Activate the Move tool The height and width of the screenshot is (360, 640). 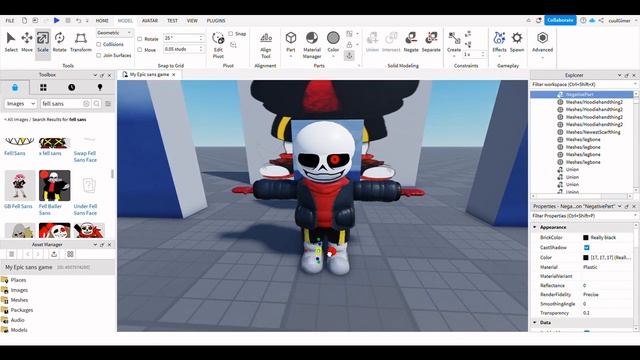27,42
